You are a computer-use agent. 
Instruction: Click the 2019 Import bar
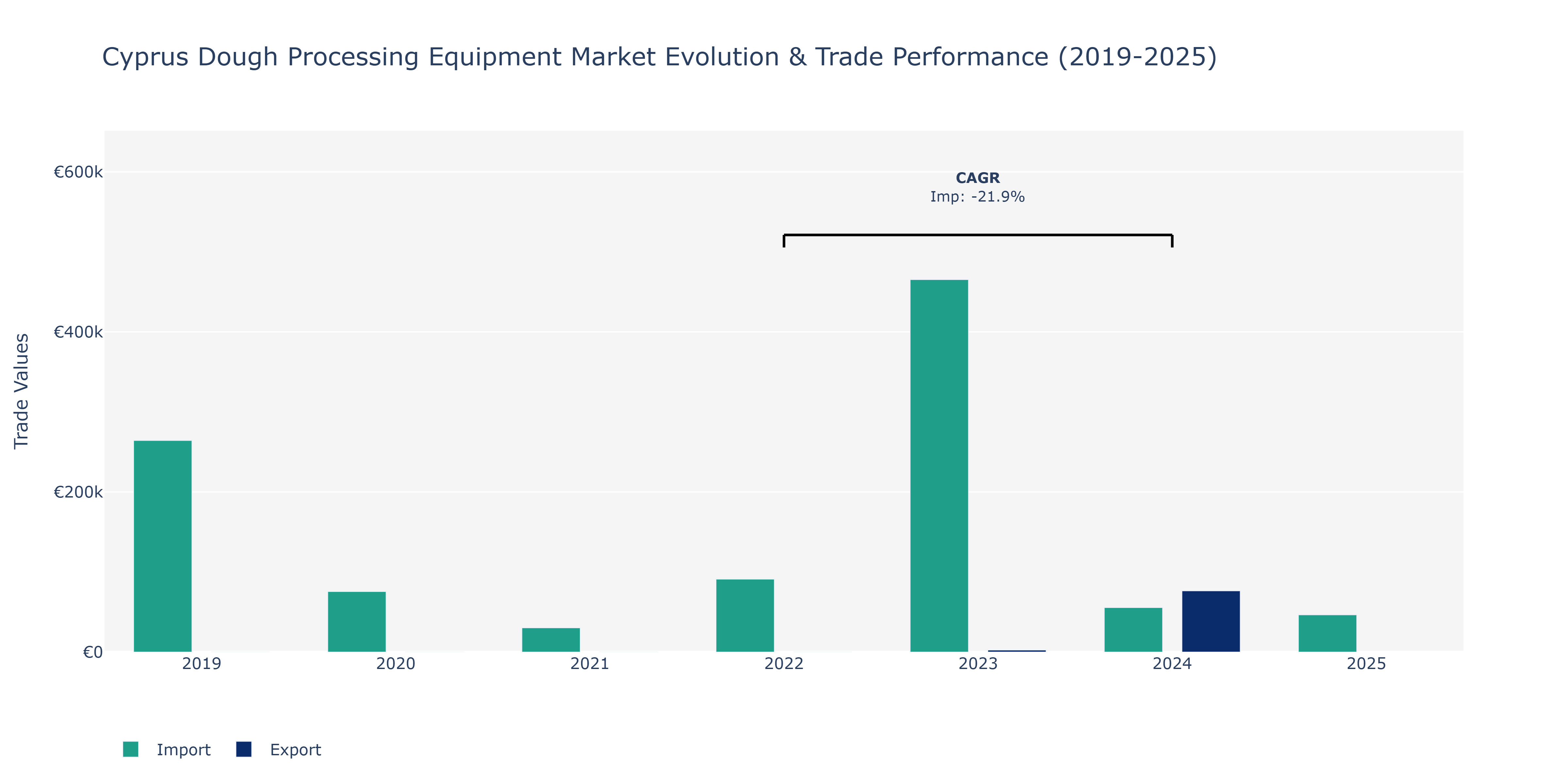tap(163, 546)
